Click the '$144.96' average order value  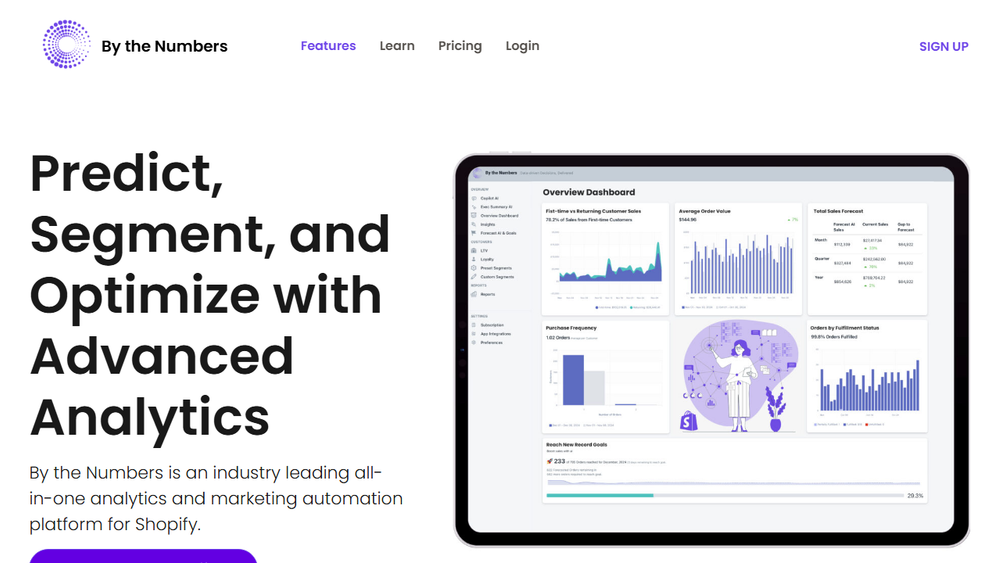tap(688, 220)
